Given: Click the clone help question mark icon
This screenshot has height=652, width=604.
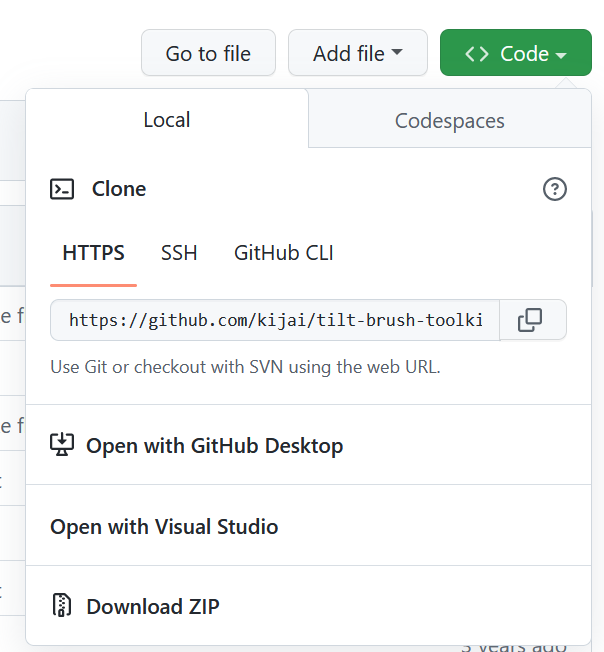Looking at the screenshot, I should click(x=554, y=189).
